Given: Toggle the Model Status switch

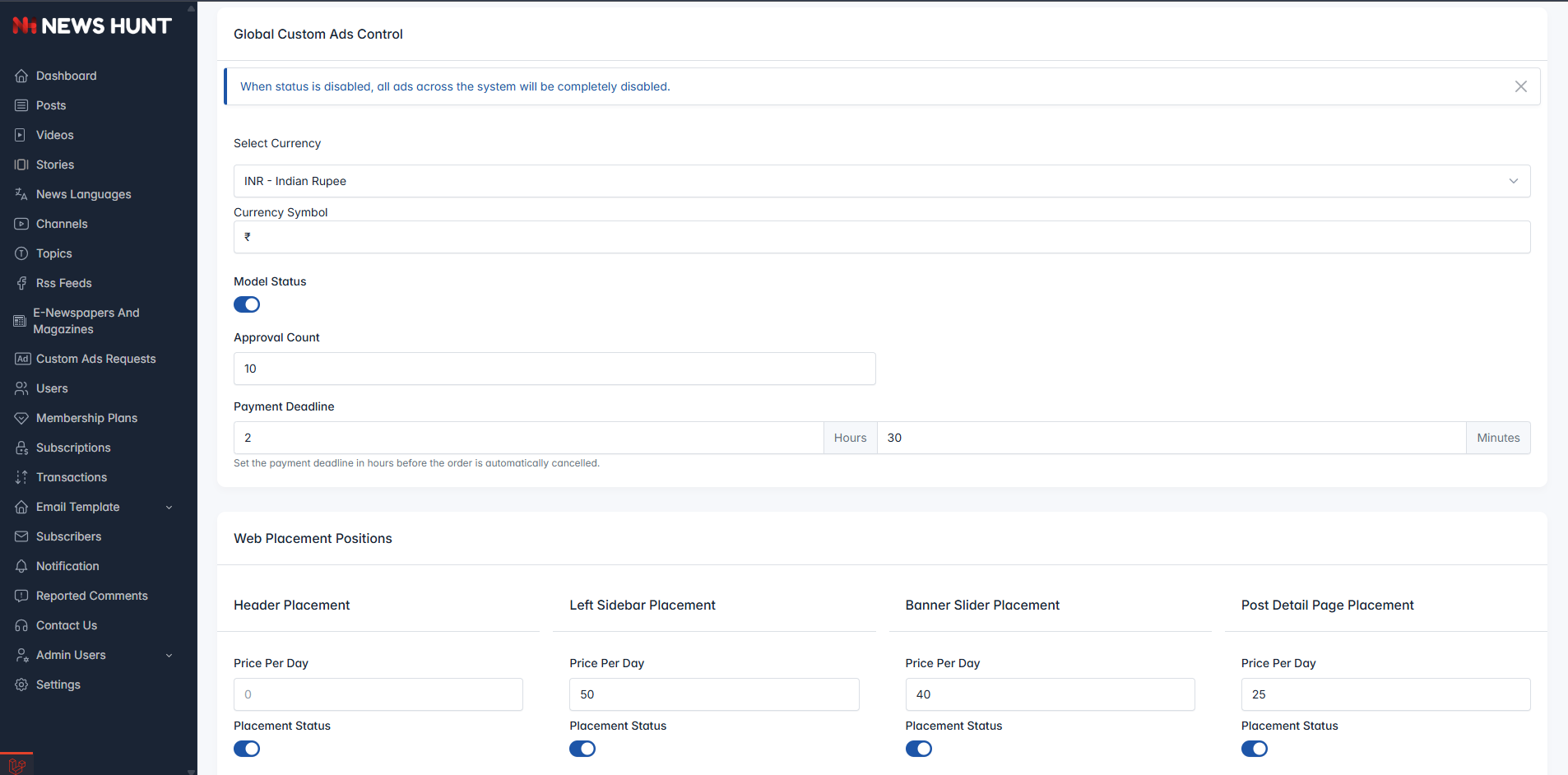Looking at the screenshot, I should tap(247, 304).
